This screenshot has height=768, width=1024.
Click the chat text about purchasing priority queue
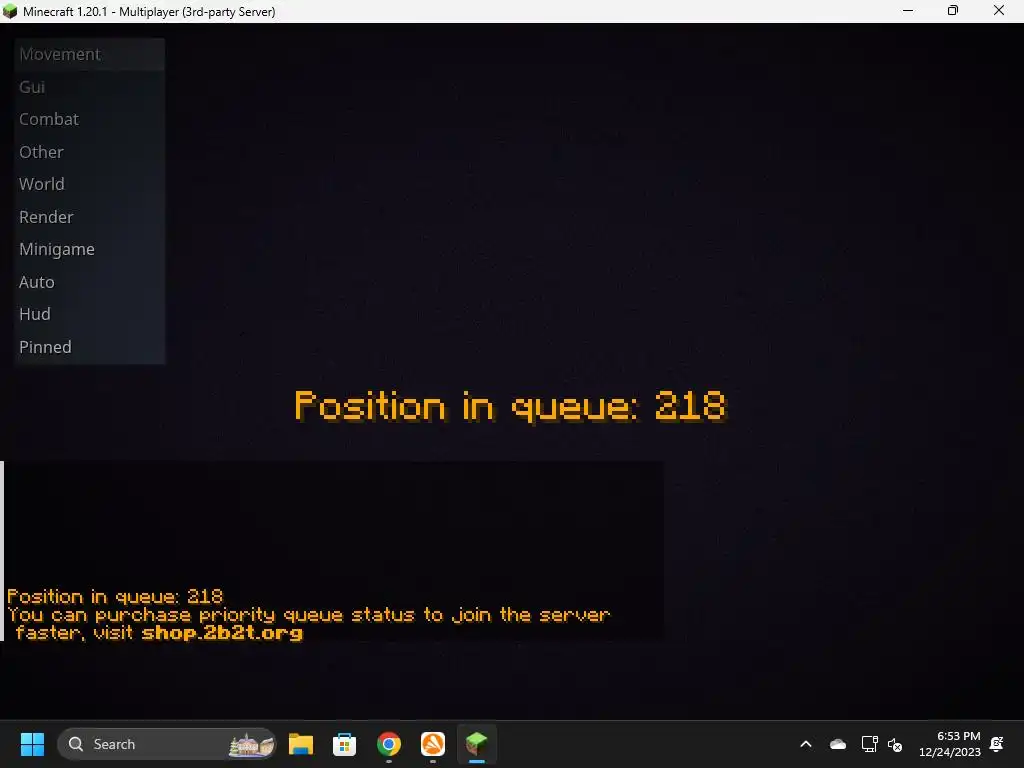click(x=308, y=624)
